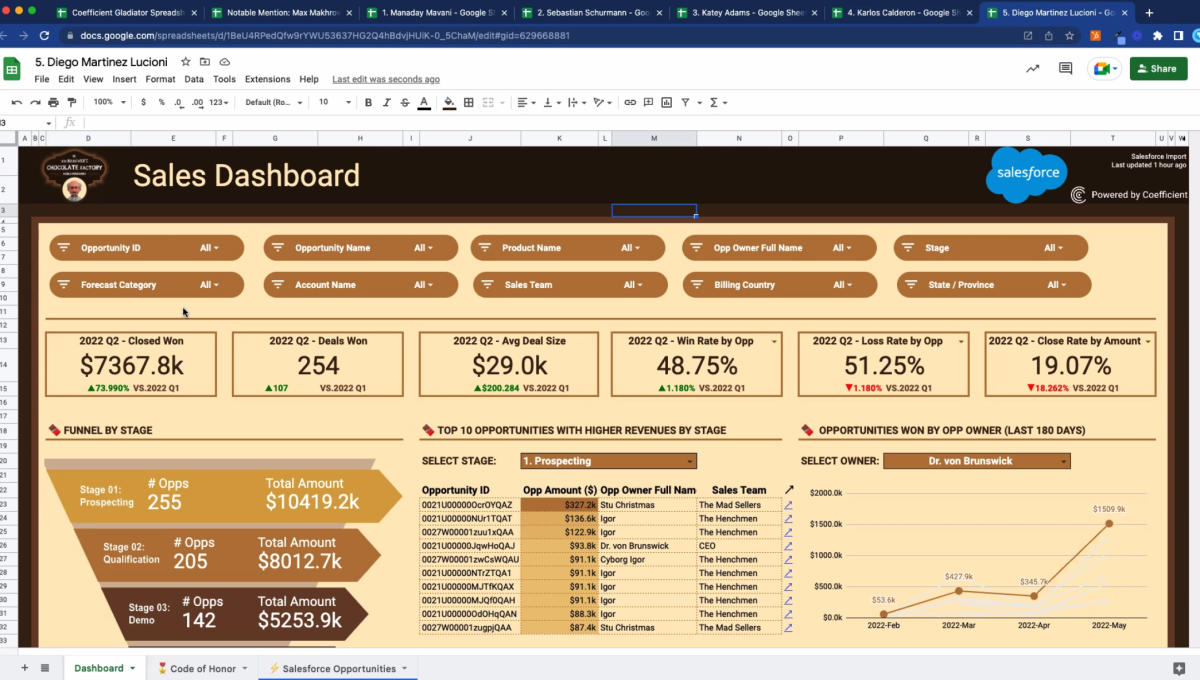Image resolution: width=1200 pixels, height=680 pixels.
Task: Click the green Share button
Action: pyautogui.click(x=1158, y=69)
